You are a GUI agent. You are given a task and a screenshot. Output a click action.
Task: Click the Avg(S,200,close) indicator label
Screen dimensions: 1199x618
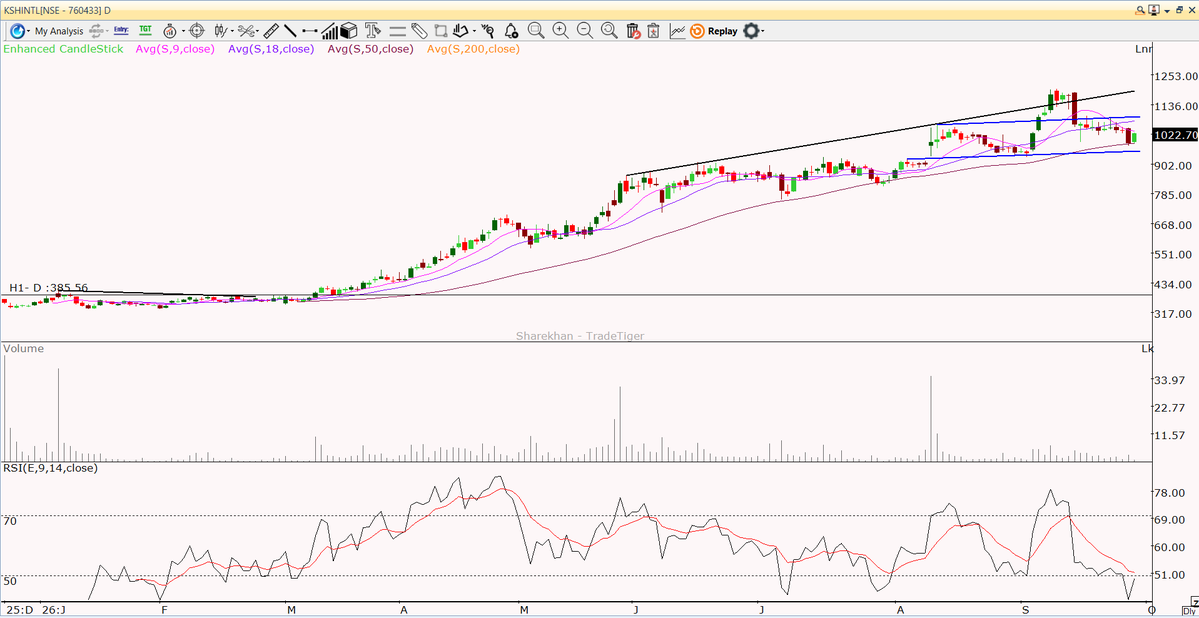click(473, 49)
